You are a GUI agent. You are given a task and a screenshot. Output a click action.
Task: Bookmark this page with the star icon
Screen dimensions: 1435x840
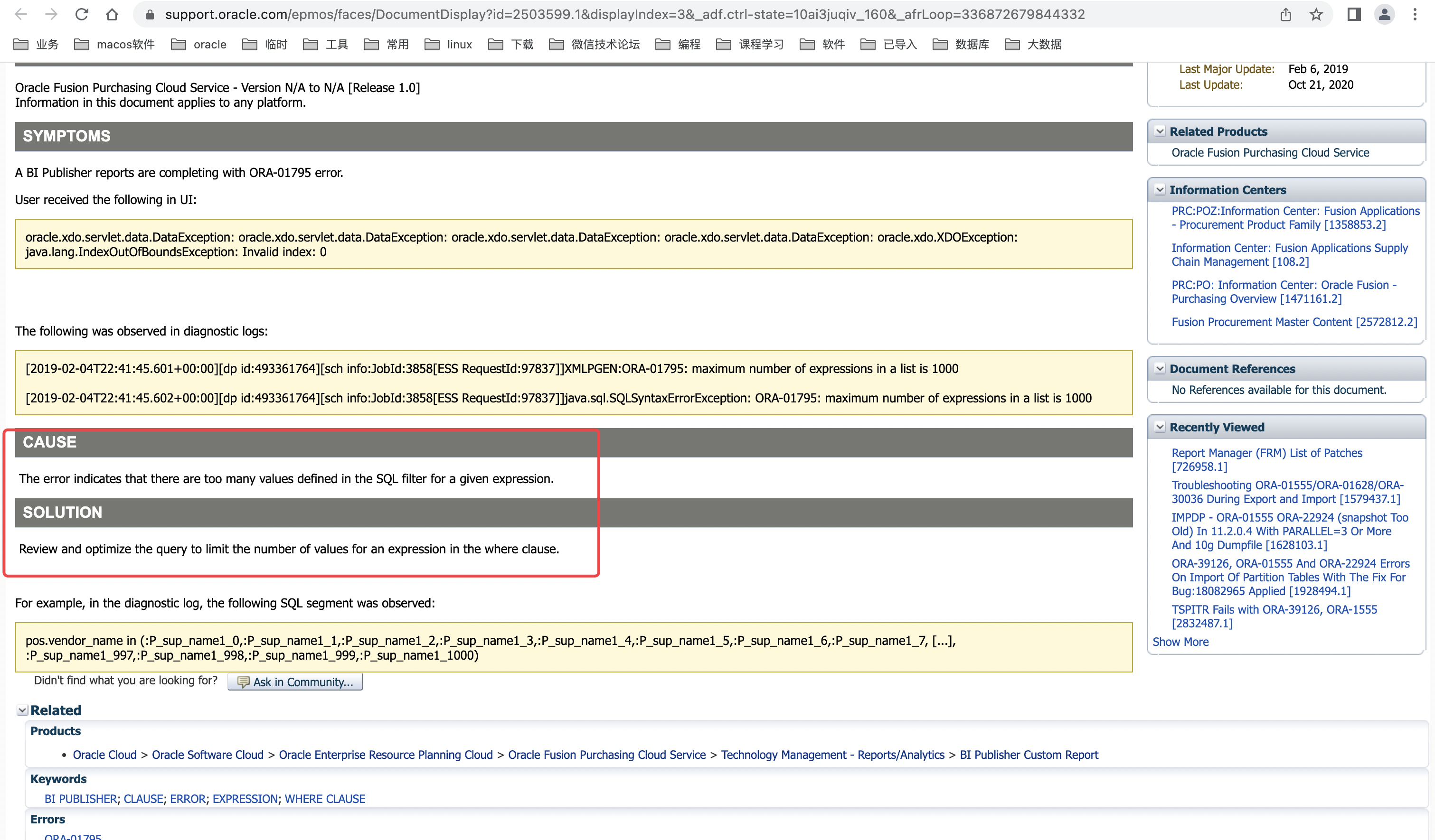coord(1317,14)
